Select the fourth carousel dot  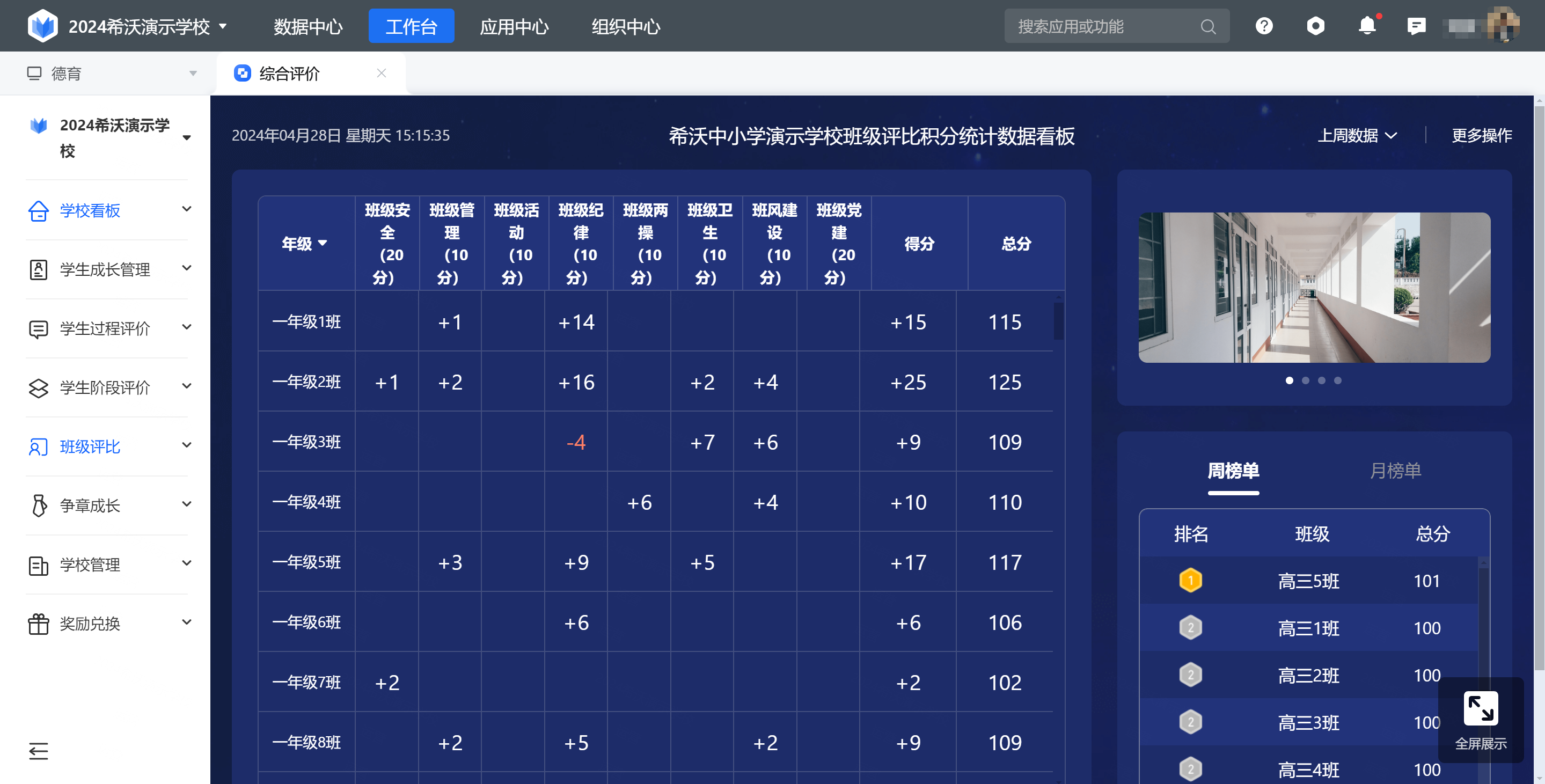click(x=1337, y=380)
